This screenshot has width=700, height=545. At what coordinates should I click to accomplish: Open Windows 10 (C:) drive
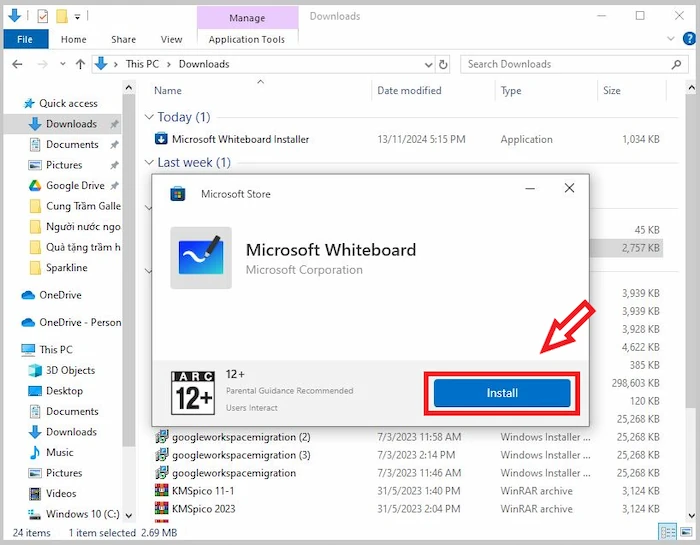[x=83, y=514]
